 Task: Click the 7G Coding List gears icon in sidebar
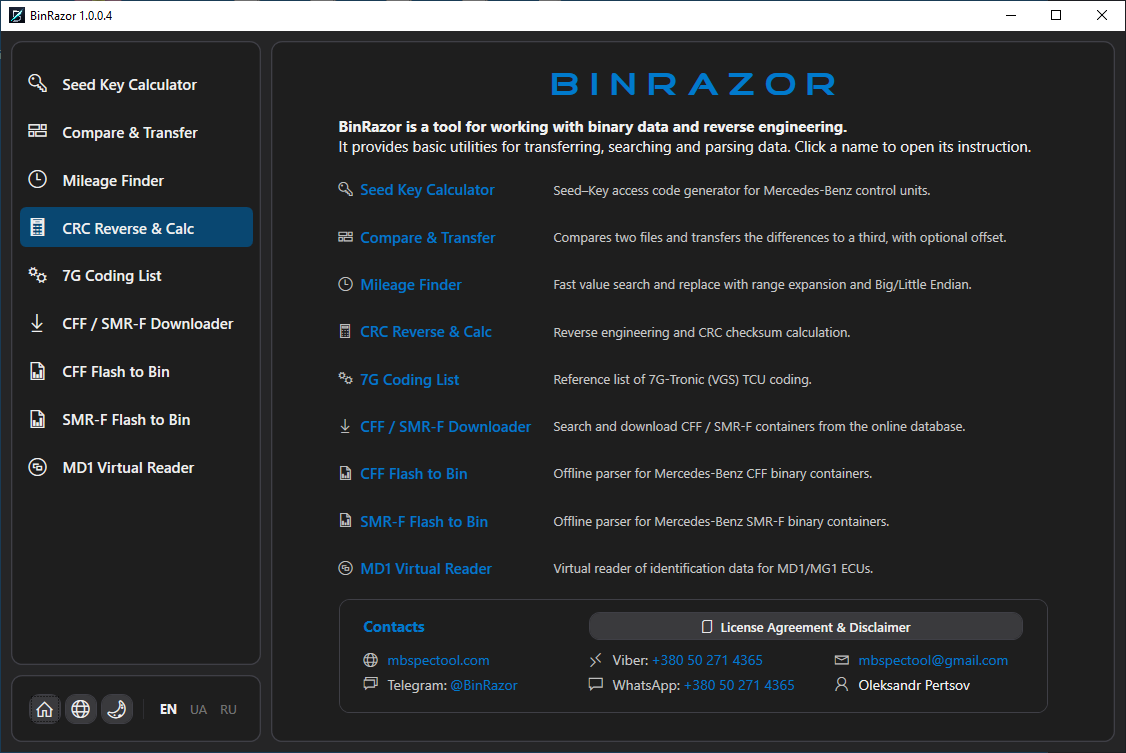pos(37,275)
